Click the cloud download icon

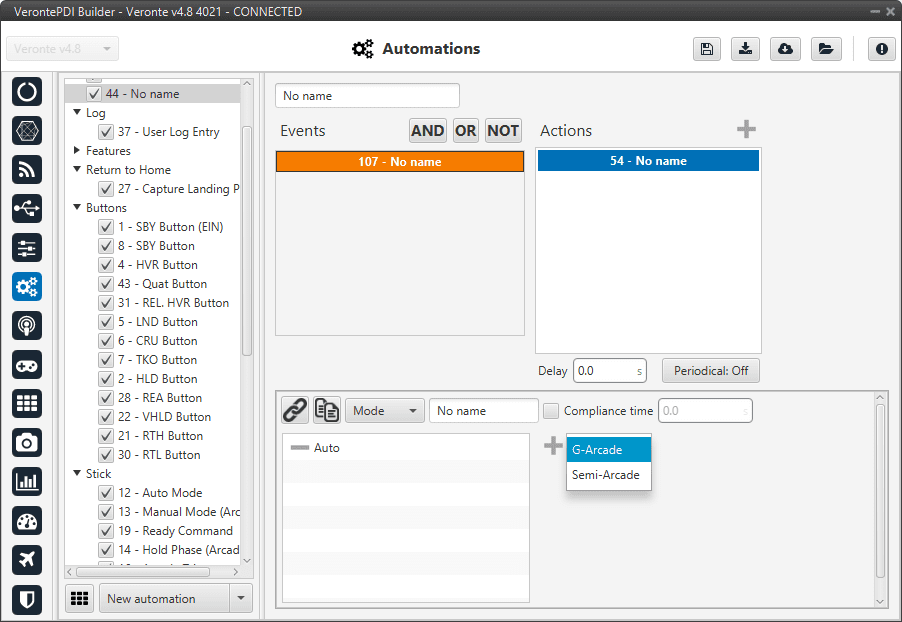[785, 49]
